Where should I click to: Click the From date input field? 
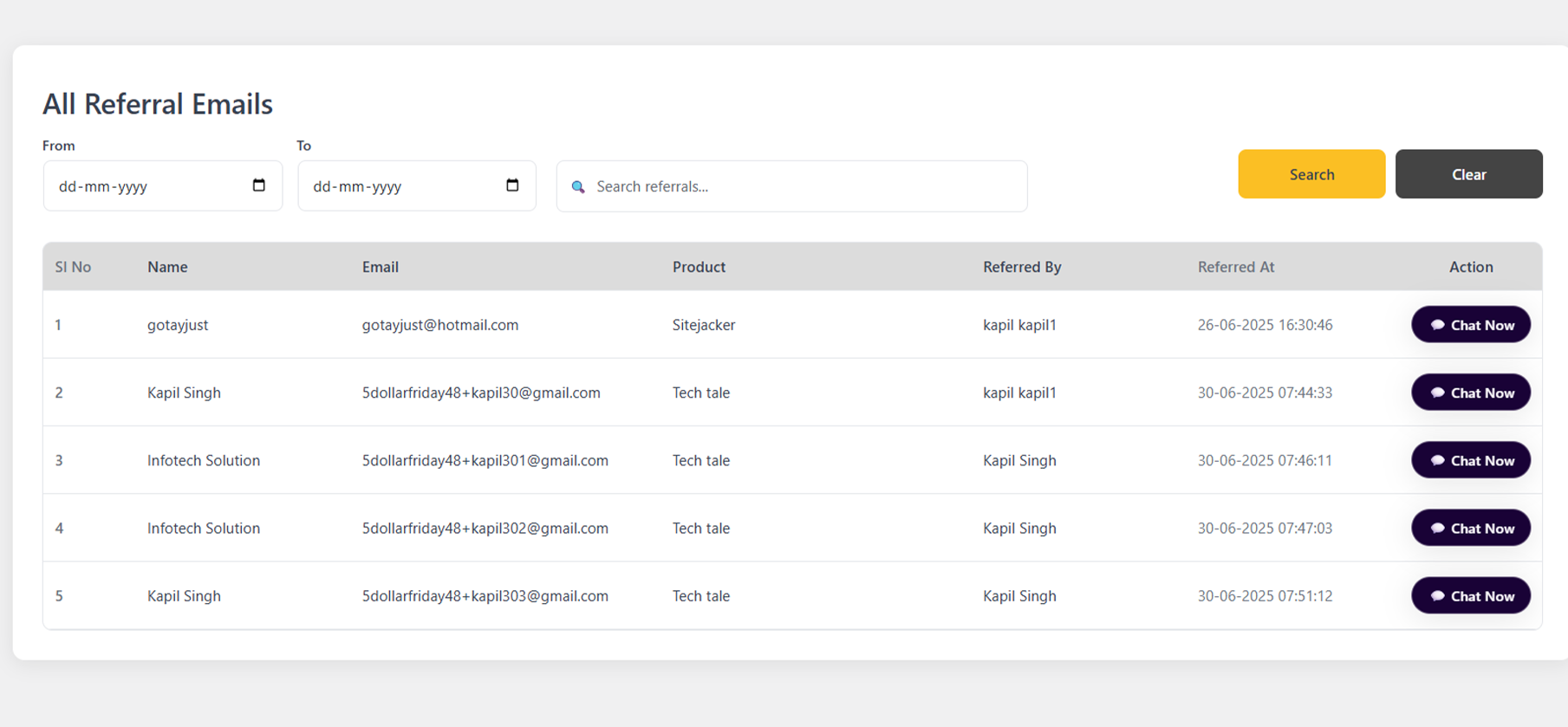tap(147, 186)
